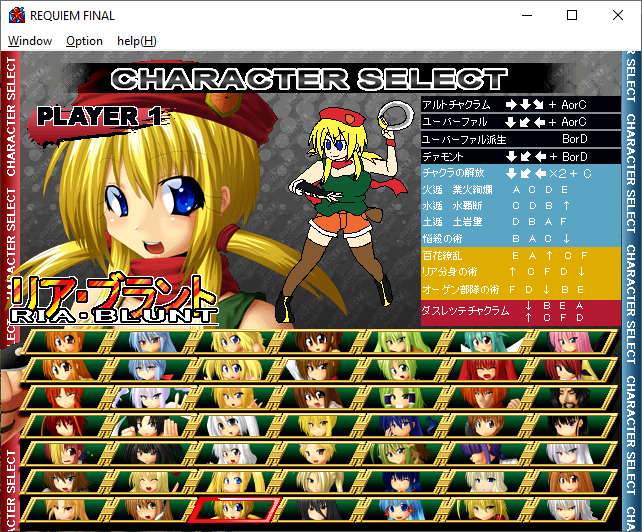The image size is (642, 532).
Task: Pick the orange-haired girl in the top row
Action: 68,342
